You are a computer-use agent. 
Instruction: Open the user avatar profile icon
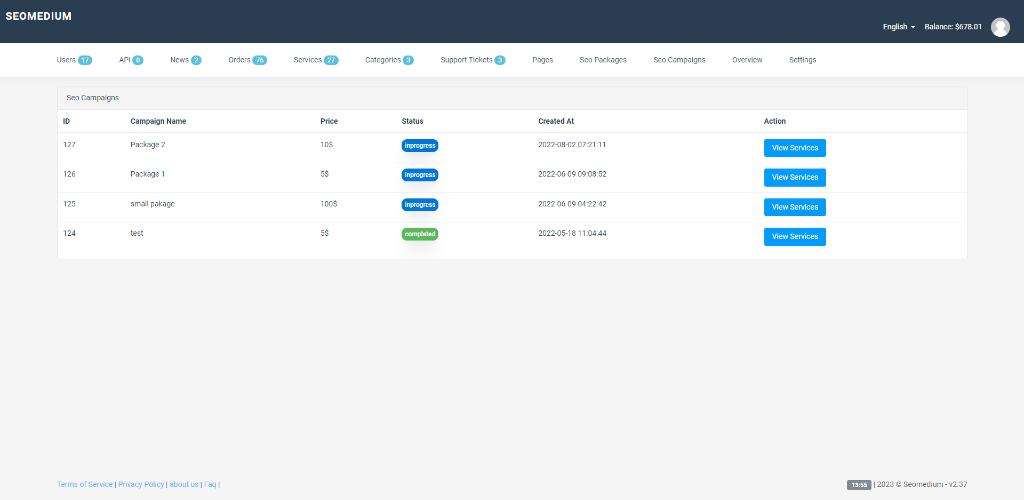tap(1000, 27)
